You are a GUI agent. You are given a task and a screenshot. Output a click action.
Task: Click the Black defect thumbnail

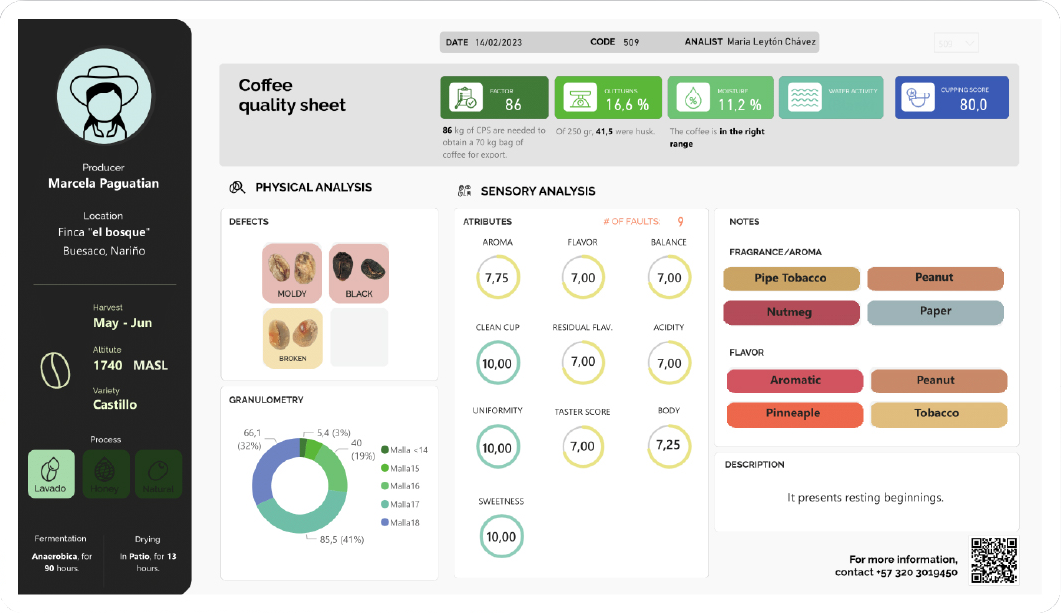pos(359,273)
